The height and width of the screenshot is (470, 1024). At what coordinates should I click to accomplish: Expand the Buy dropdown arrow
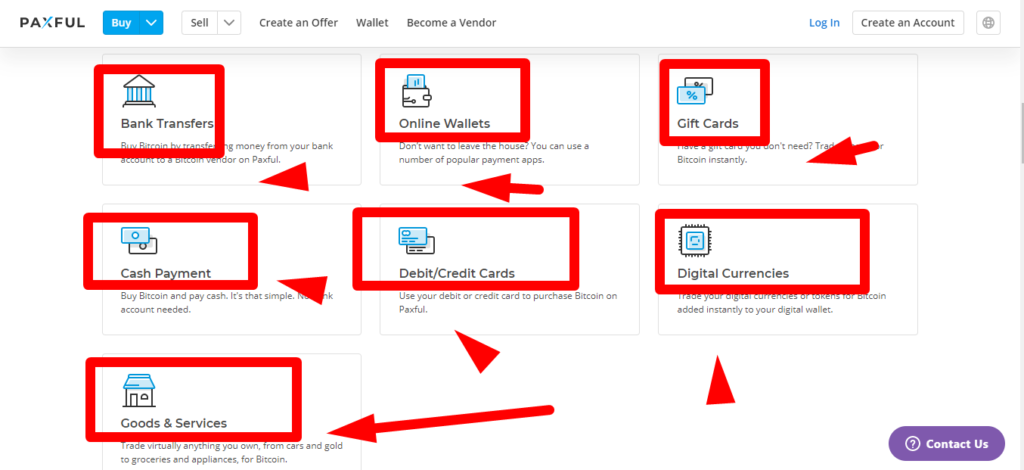(x=151, y=23)
